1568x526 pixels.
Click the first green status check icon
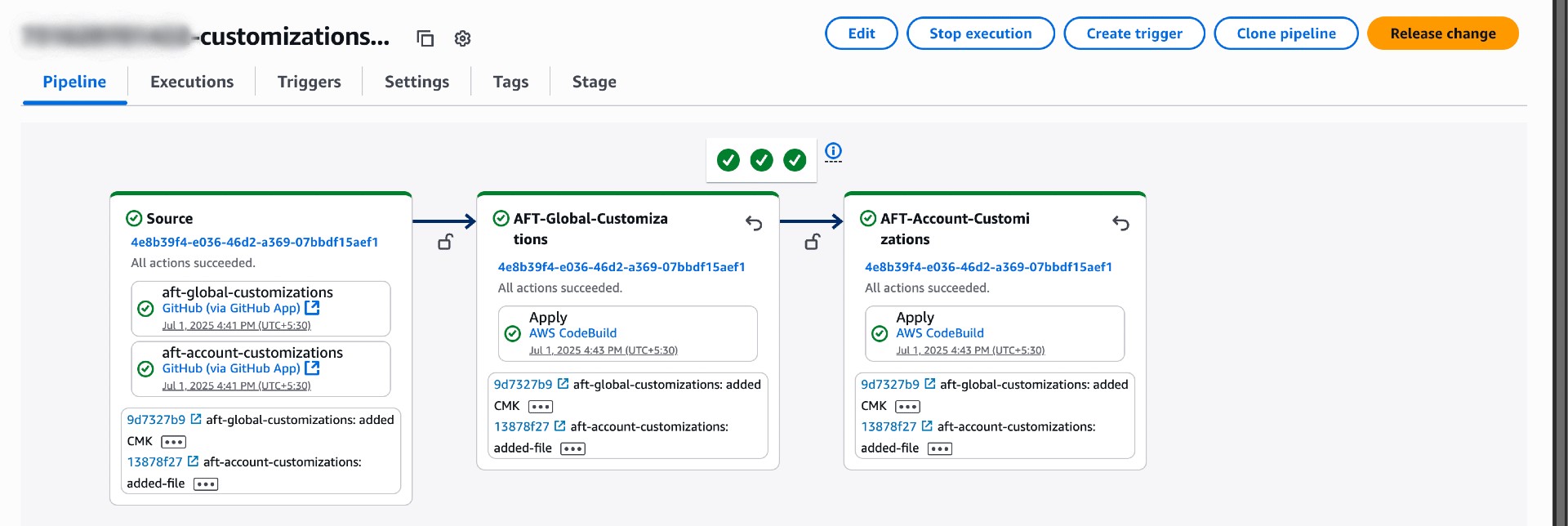[728, 160]
